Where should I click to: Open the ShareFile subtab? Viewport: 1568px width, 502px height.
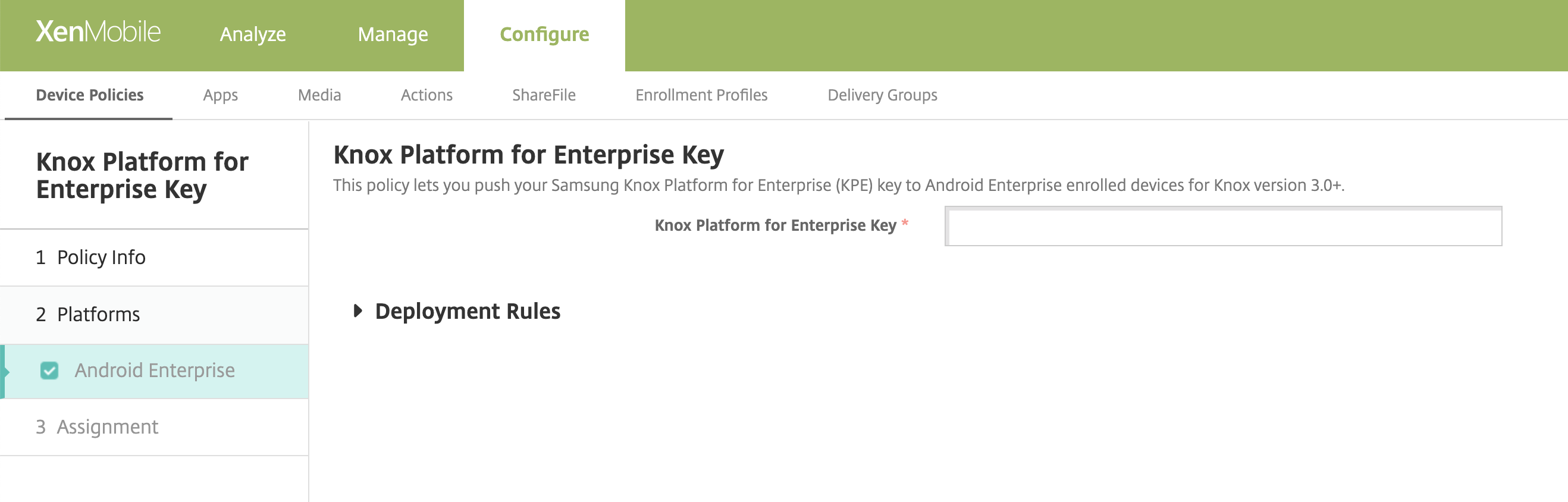click(544, 95)
